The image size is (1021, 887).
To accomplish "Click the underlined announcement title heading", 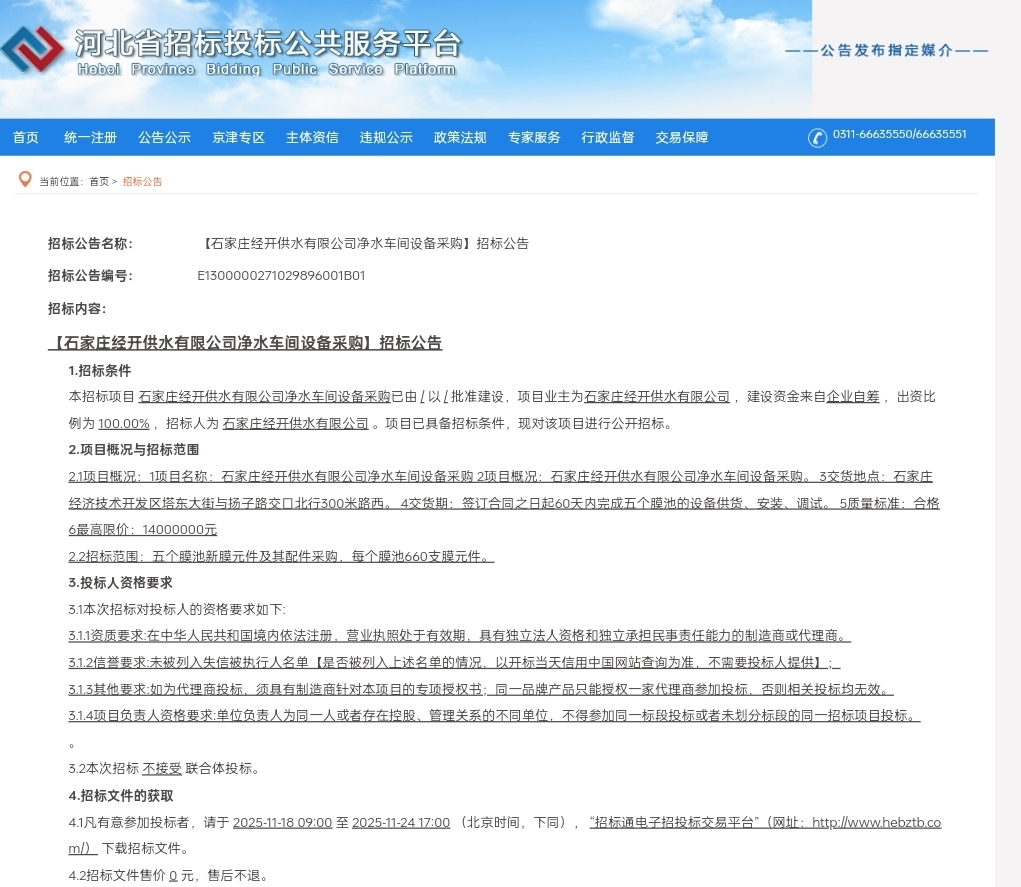I will click(x=245, y=343).
